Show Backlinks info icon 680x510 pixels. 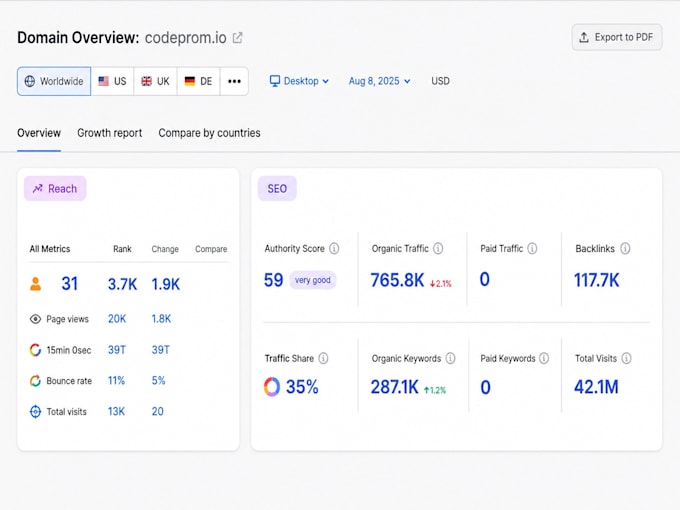click(x=625, y=248)
